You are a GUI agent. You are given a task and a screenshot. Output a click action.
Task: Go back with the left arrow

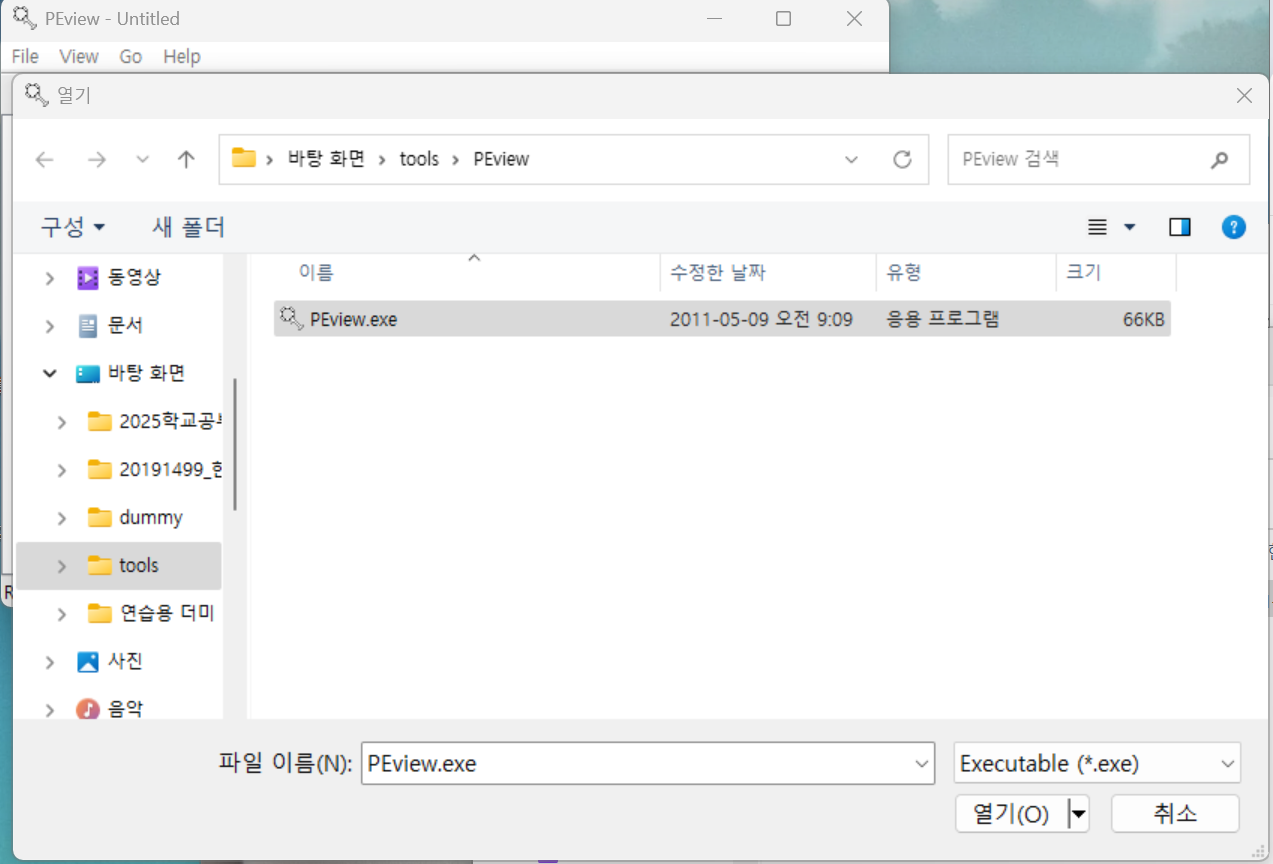(44, 160)
